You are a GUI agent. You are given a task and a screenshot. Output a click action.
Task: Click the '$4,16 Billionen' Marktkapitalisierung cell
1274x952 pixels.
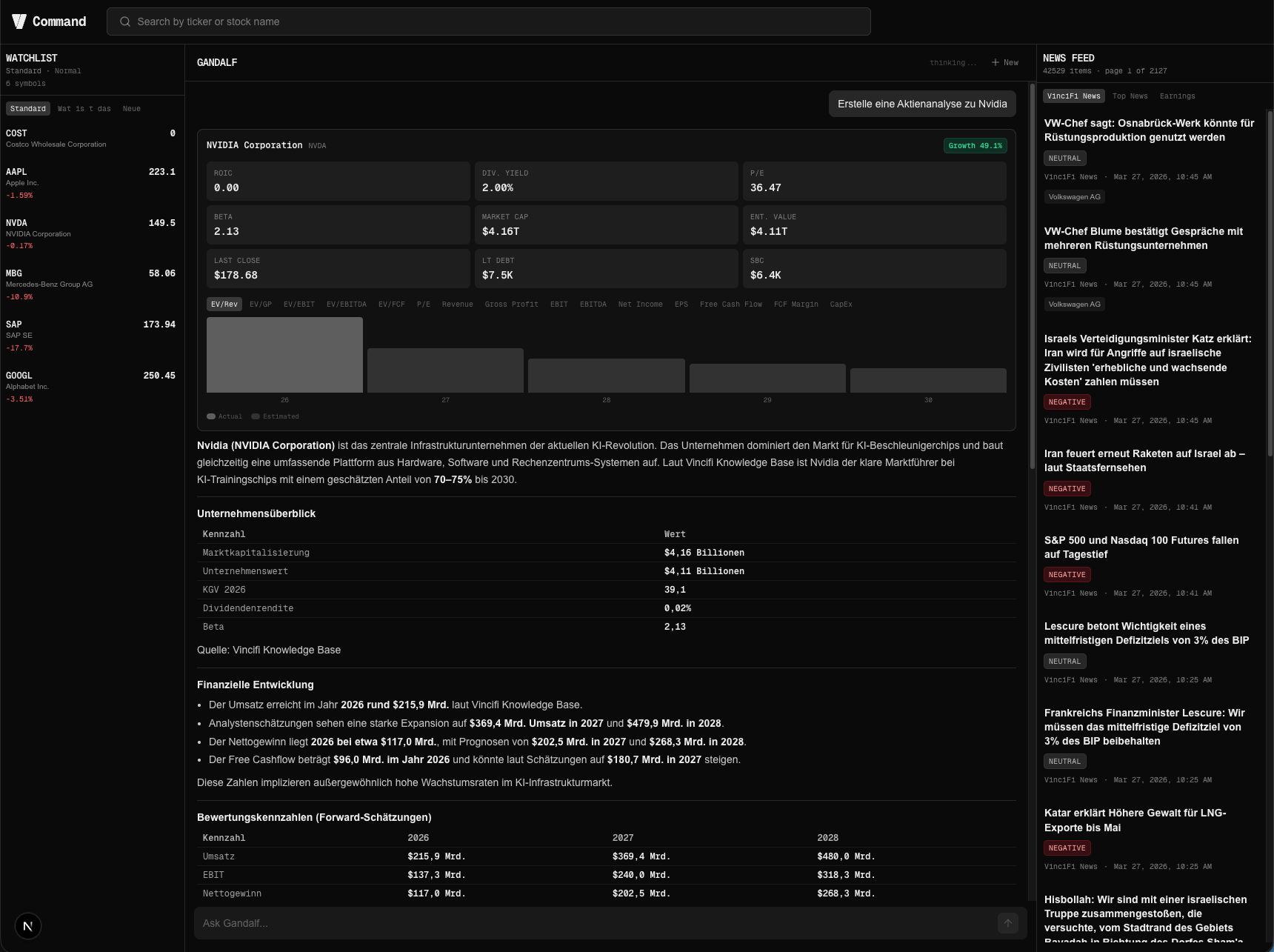tap(704, 553)
